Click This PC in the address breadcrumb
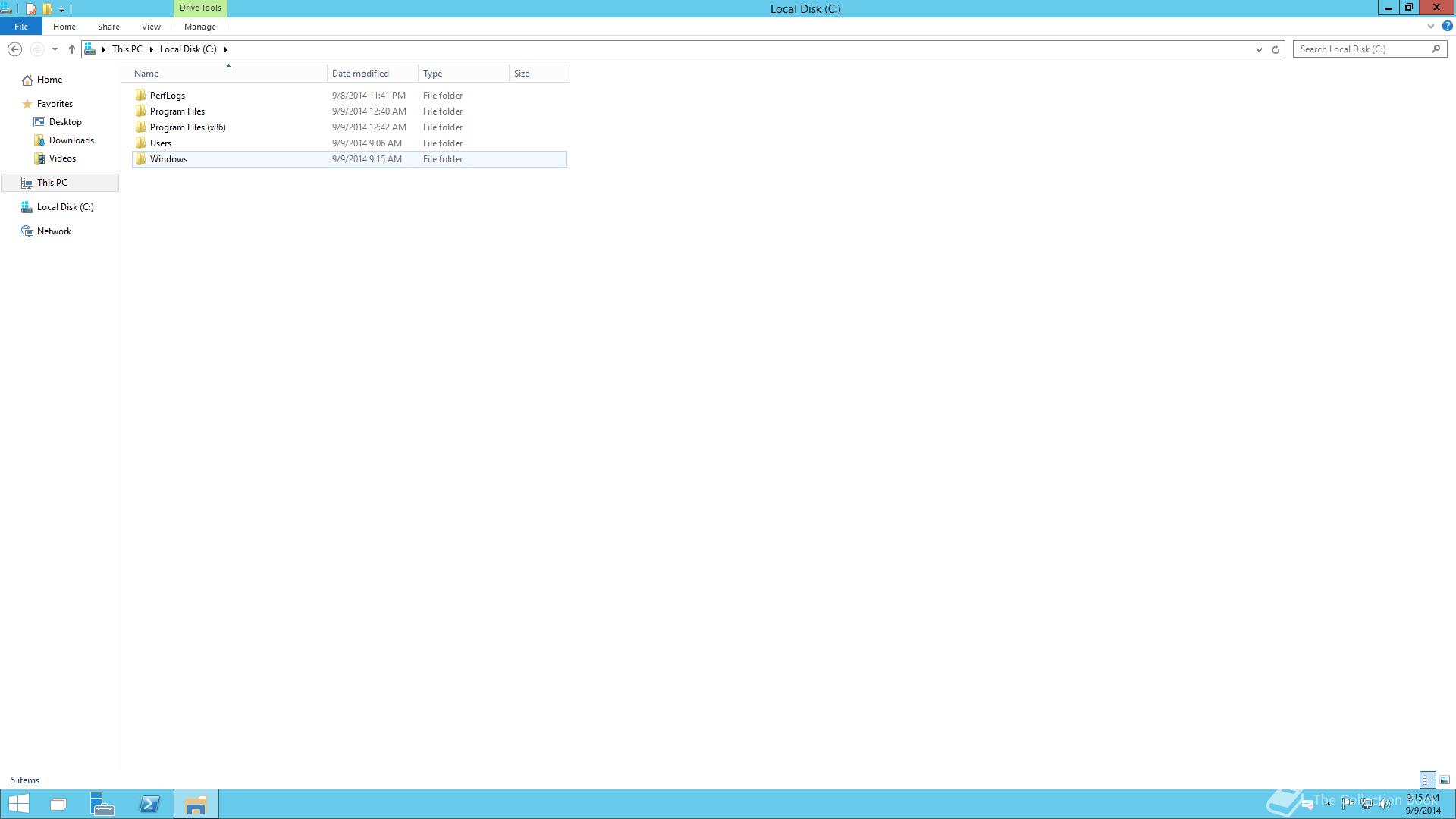Image resolution: width=1456 pixels, height=819 pixels. [x=127, y=49]
